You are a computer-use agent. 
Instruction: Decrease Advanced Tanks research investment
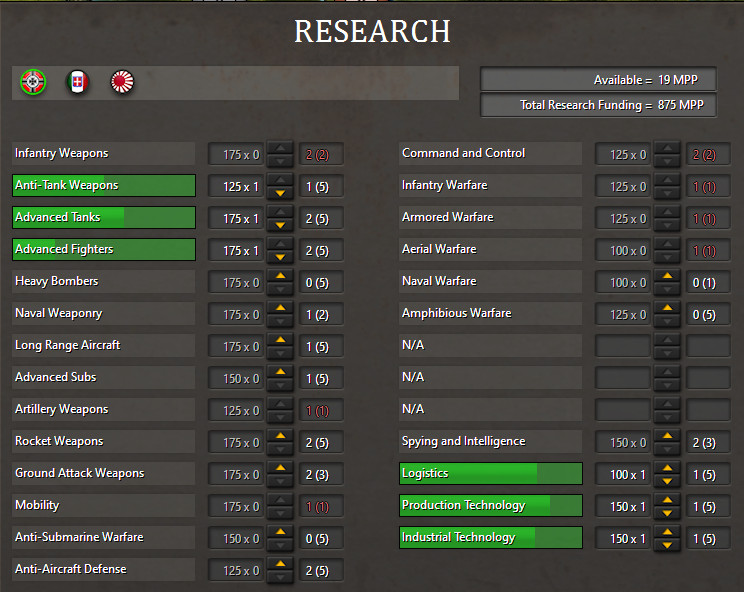click(280, 225)
